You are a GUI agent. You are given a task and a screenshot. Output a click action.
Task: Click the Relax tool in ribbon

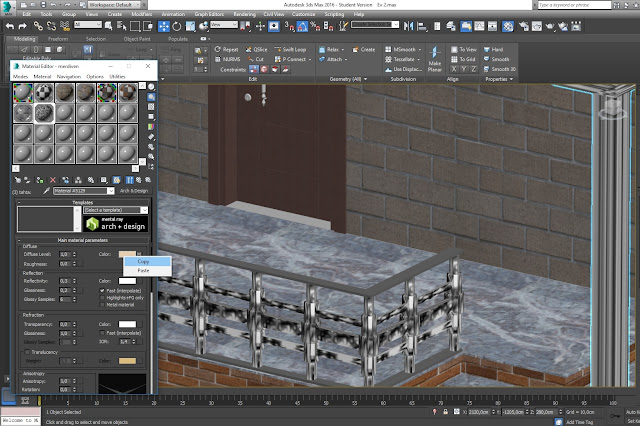335,48
